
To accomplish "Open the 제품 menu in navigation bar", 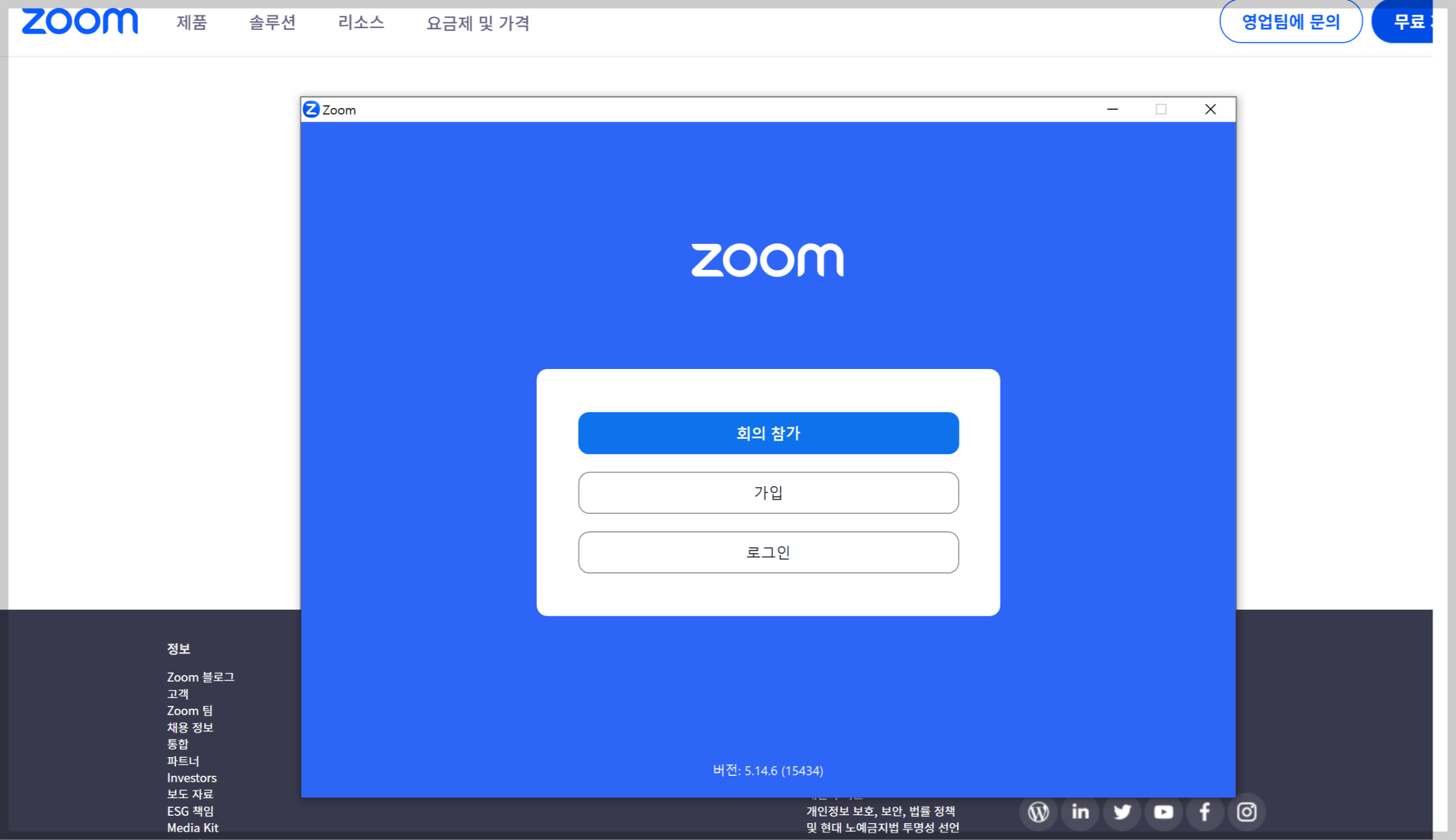I will tap(192, 23).
